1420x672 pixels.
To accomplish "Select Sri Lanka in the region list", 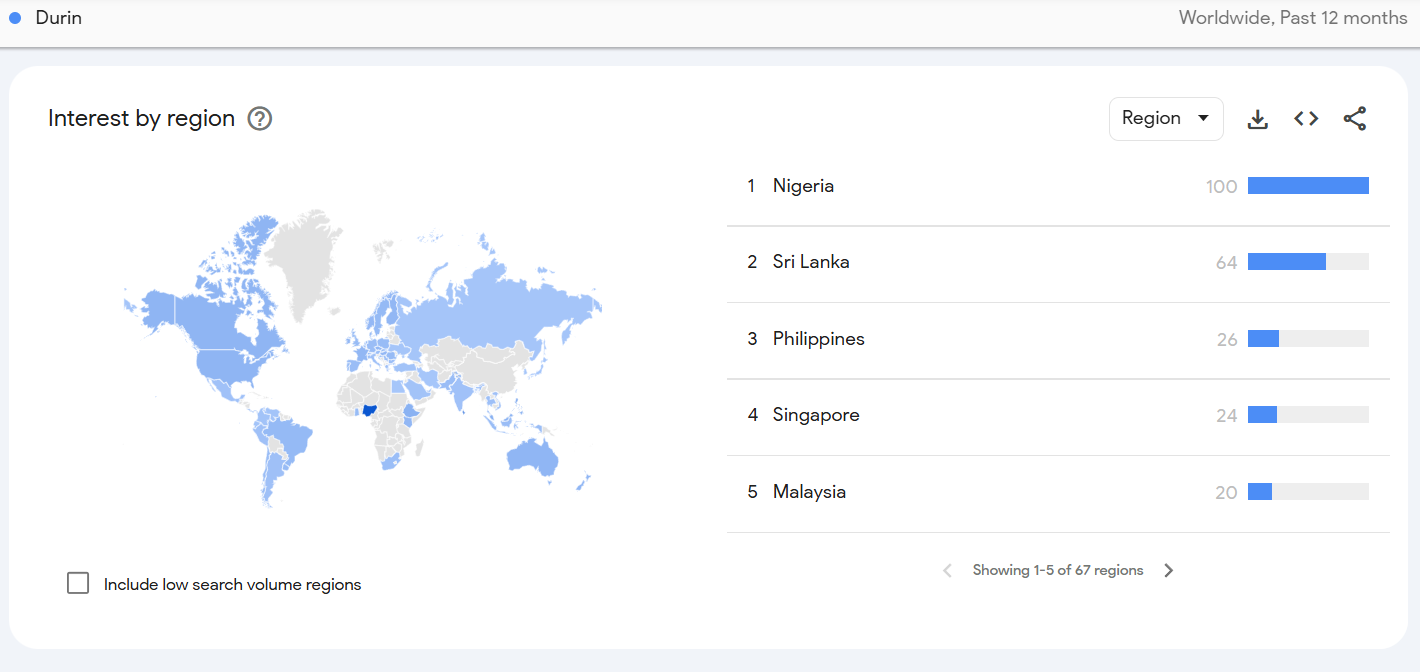I will pos(1058,263).
